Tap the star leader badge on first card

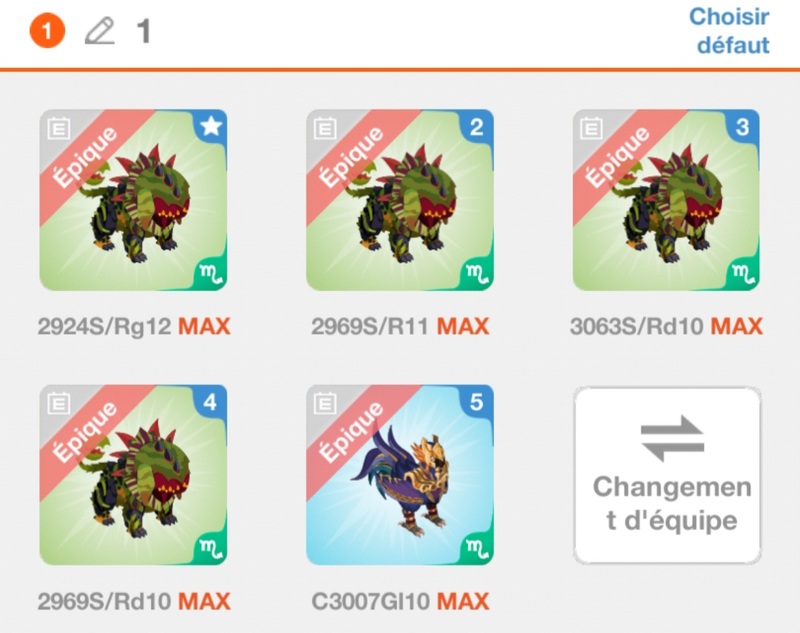(x=211, y=126)
